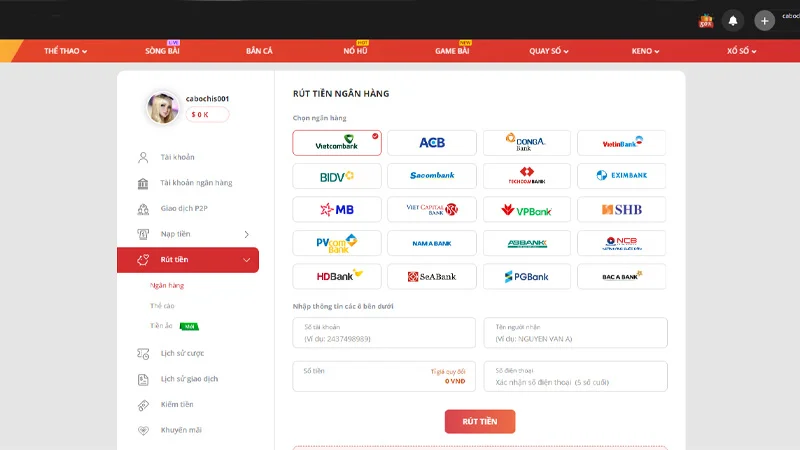The width and height of the screenshot is (800, 450).
Task: Select Thẻ cào withdrawal sub-item
Action: (x=162, y=305)
